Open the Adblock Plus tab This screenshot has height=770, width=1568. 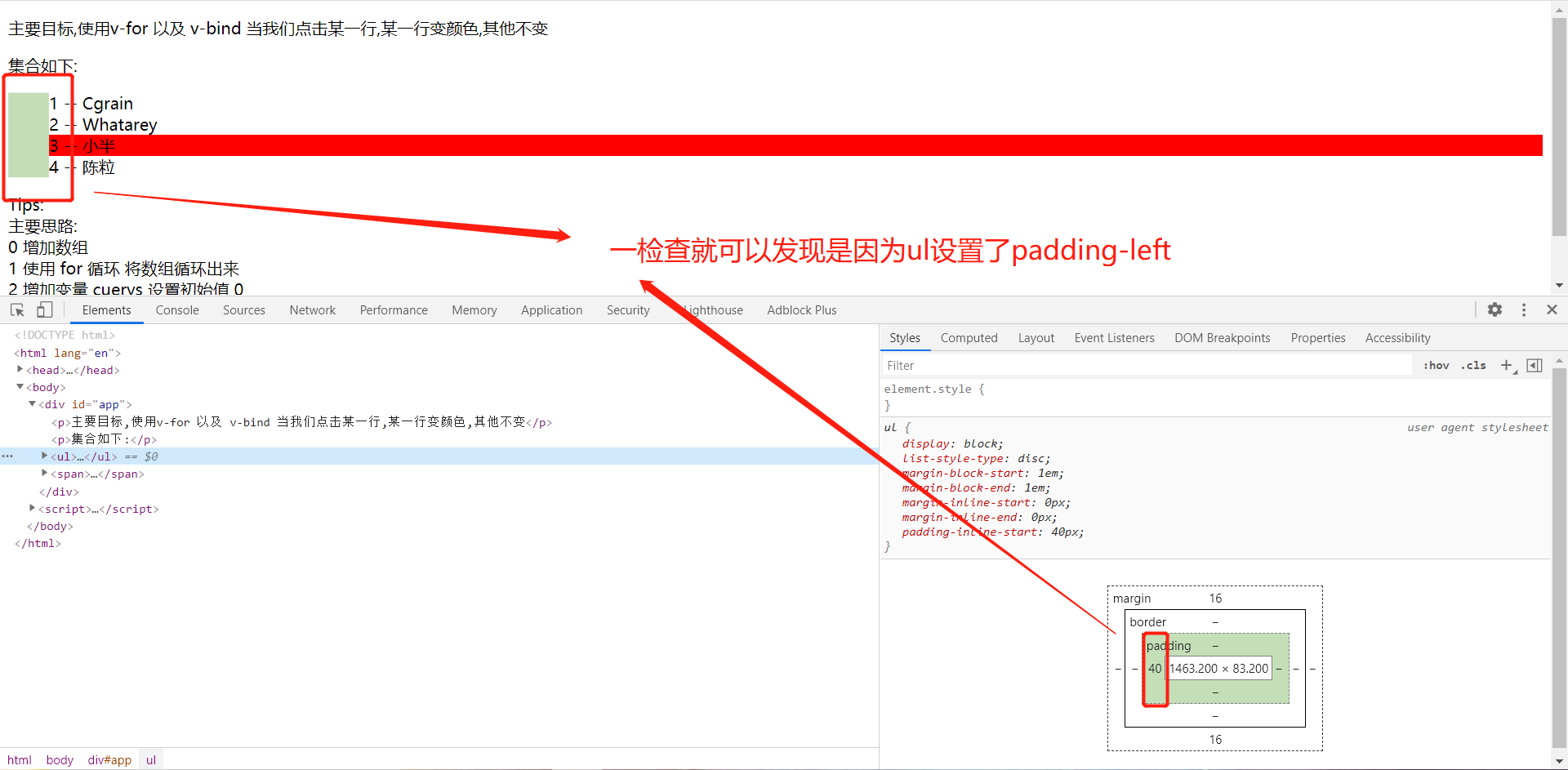[802, 310]
